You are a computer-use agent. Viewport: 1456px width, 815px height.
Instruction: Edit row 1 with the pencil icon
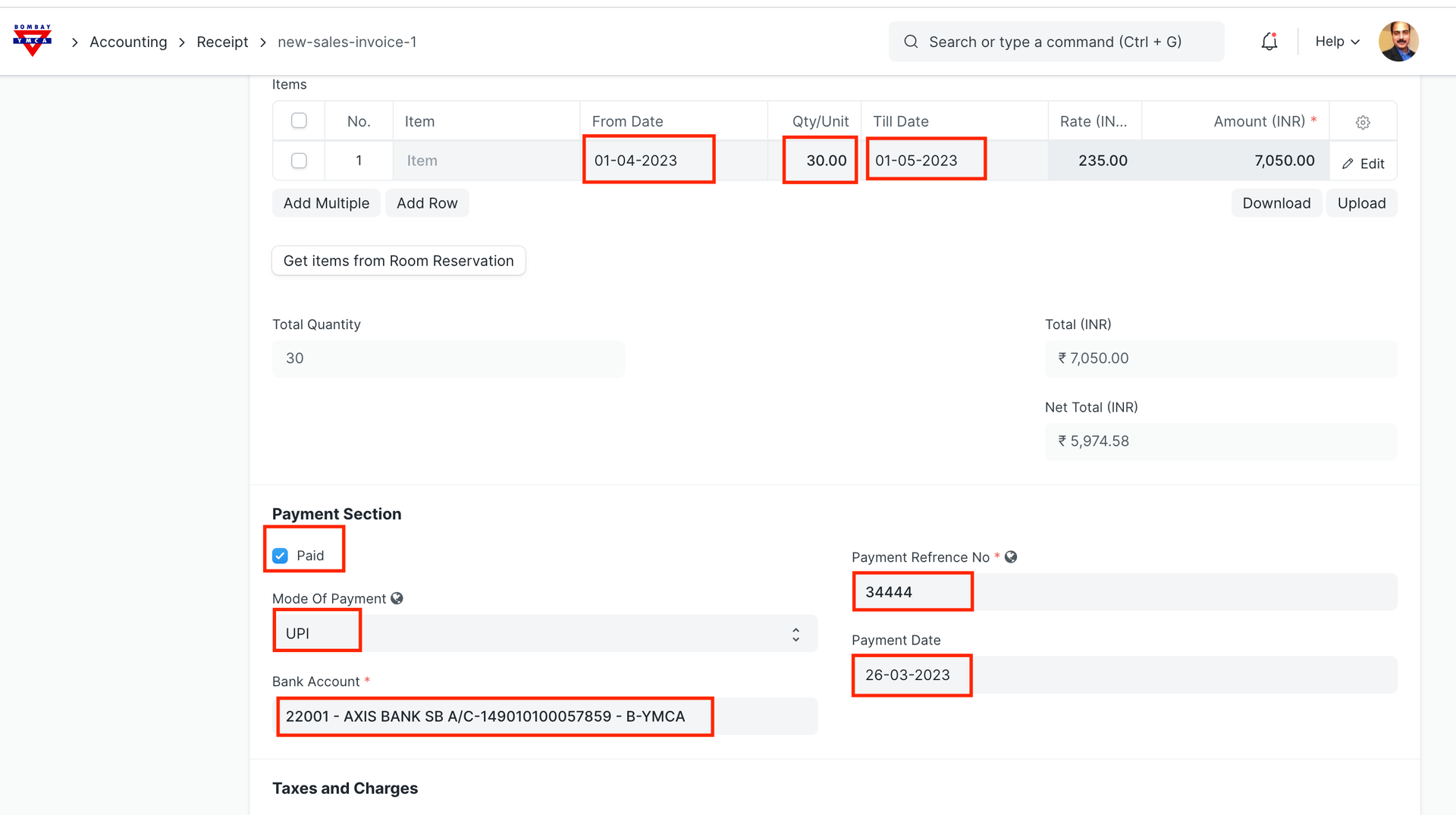1363,163
